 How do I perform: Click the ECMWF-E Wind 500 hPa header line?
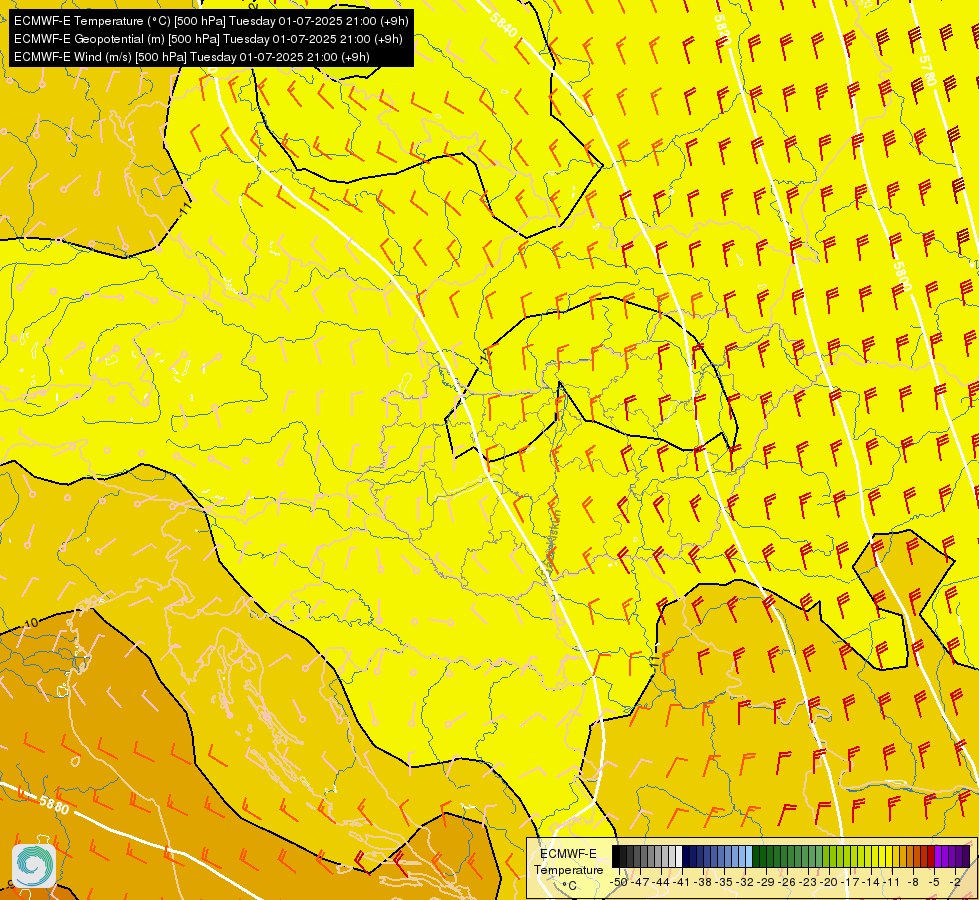pos(192,57)
